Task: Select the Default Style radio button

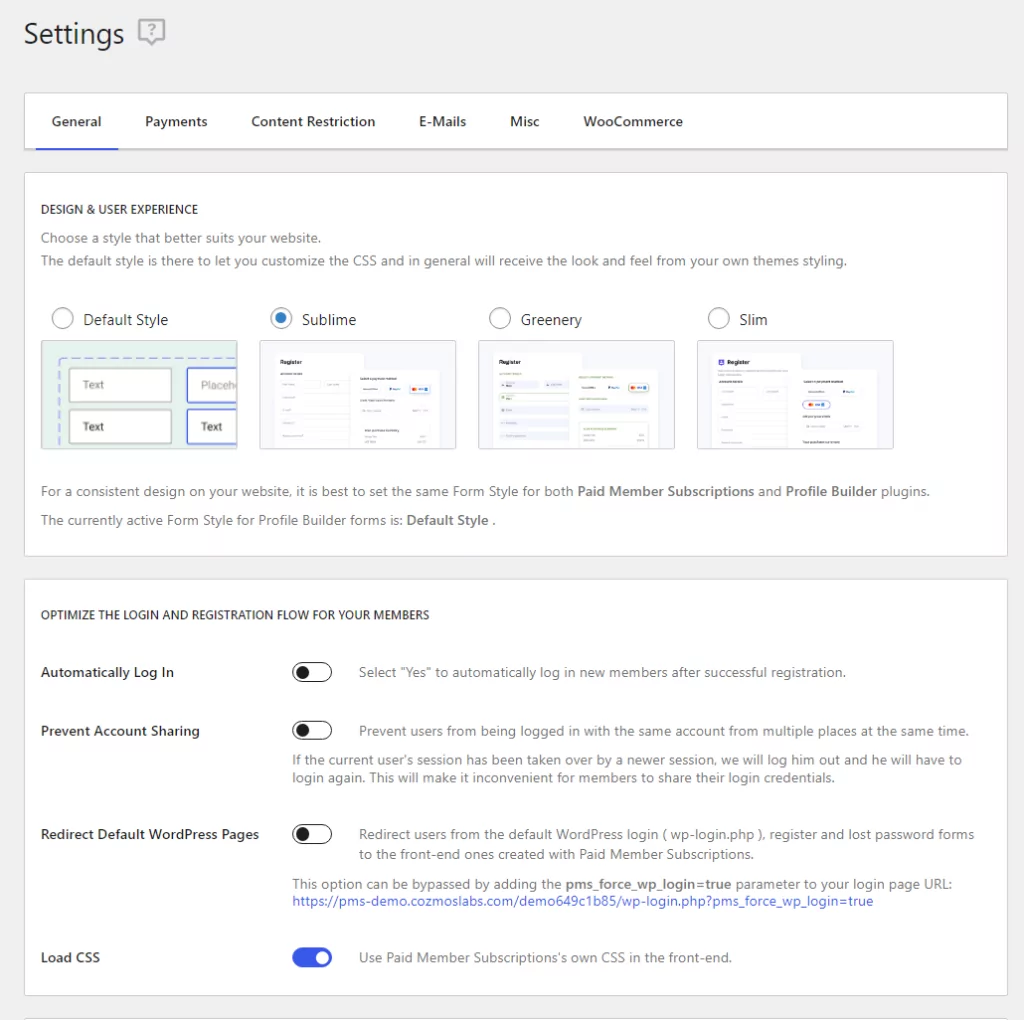Action: (x=63, y=319)
